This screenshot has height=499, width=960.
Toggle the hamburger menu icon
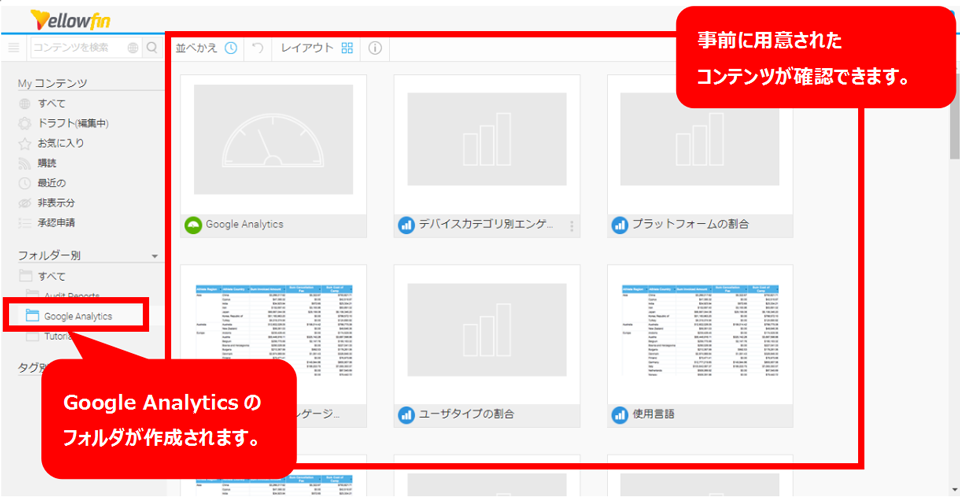[x=13, y=48]
